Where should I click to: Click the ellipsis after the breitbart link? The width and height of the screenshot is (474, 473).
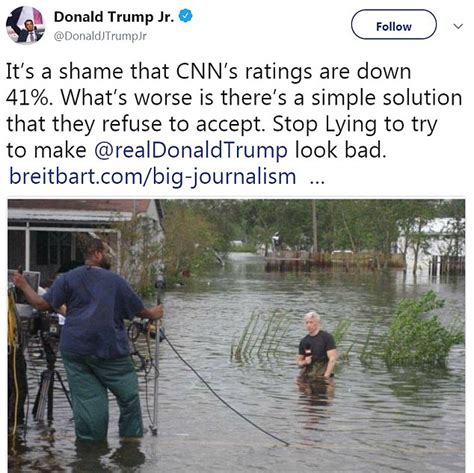click(317, 182)
